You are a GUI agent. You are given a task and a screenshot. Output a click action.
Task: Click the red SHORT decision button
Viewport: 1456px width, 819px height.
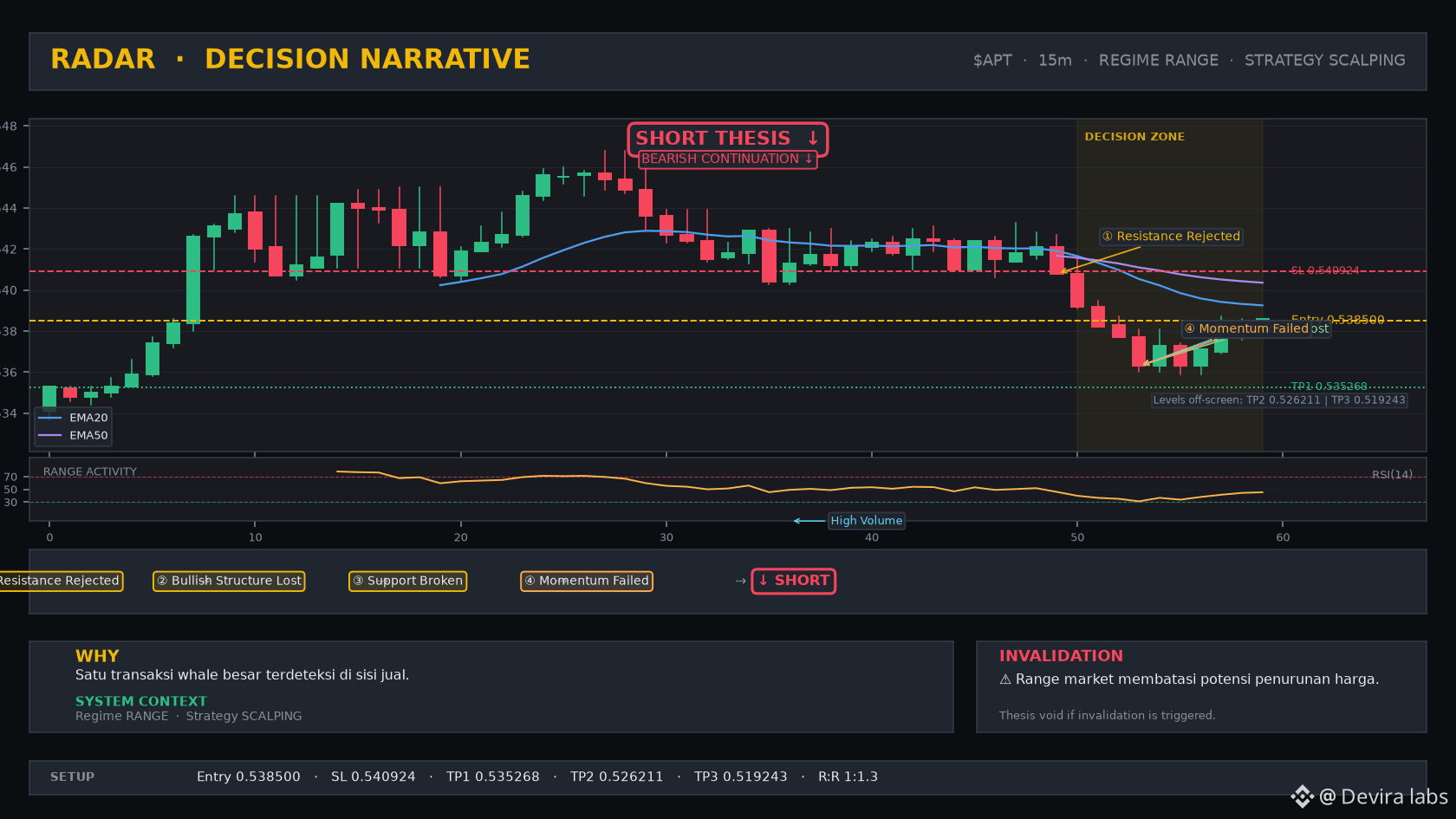pyautogui.click(x=794, y=581)
